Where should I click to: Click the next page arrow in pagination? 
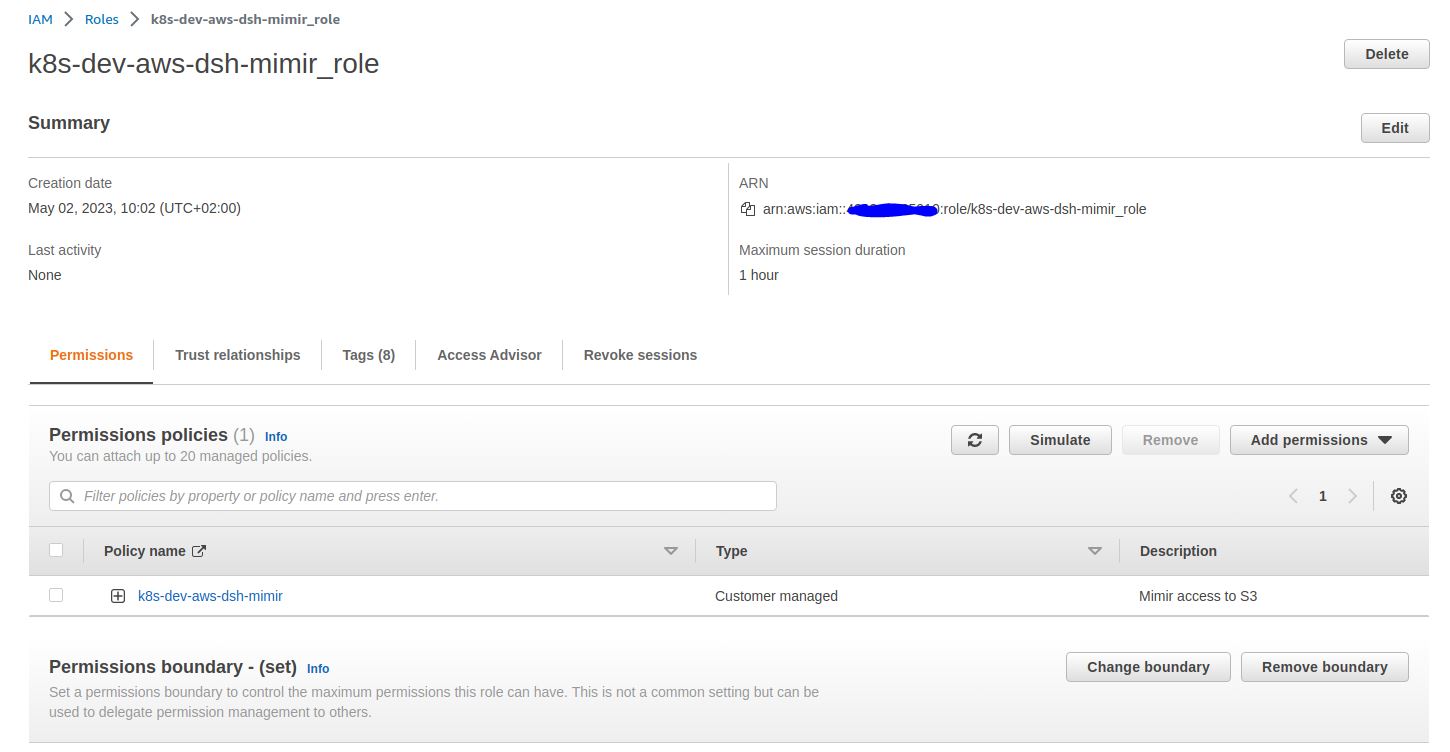coord(1352,495)
